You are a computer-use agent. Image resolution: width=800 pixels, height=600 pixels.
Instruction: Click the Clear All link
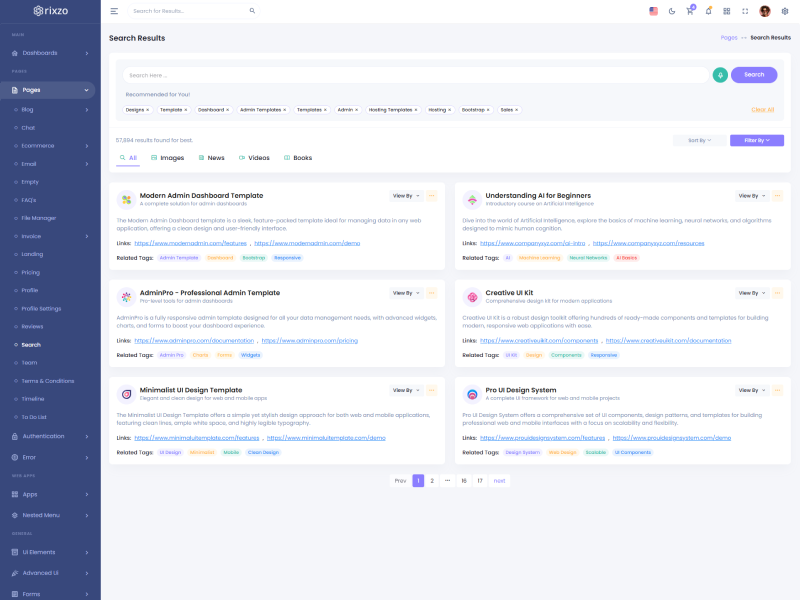point(762,110)
